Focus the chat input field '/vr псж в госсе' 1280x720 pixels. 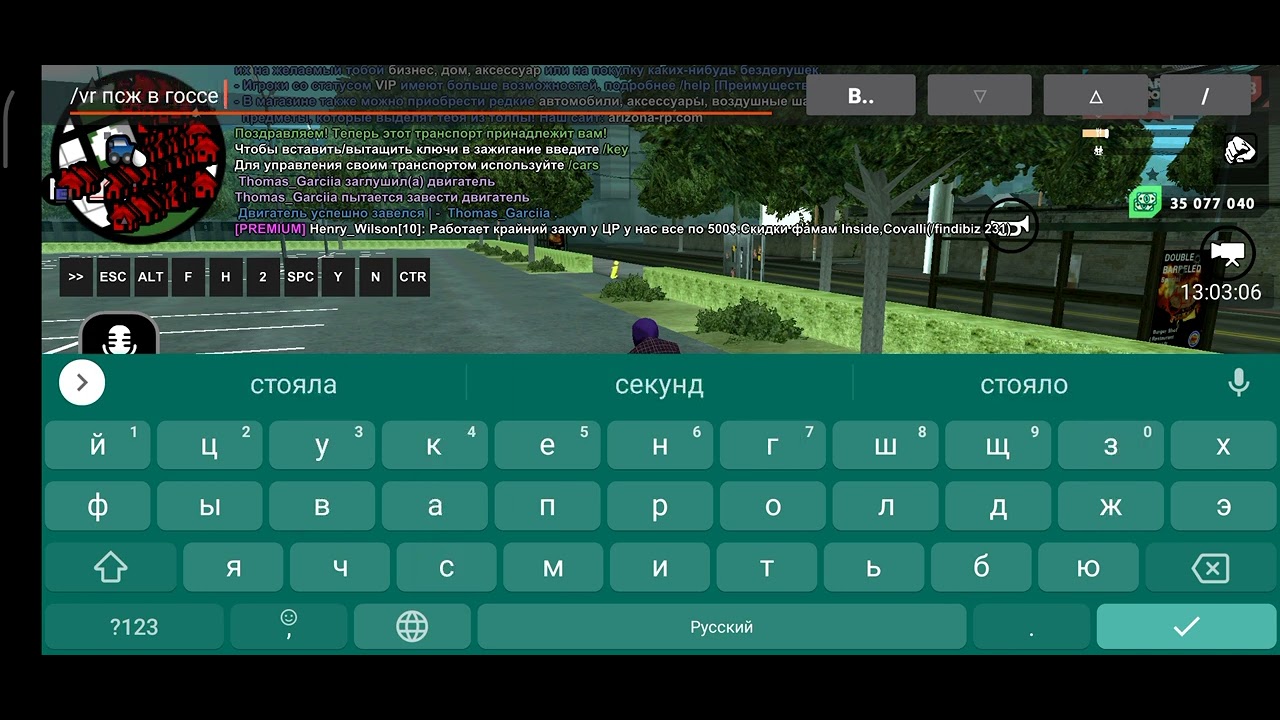[420, 96]
